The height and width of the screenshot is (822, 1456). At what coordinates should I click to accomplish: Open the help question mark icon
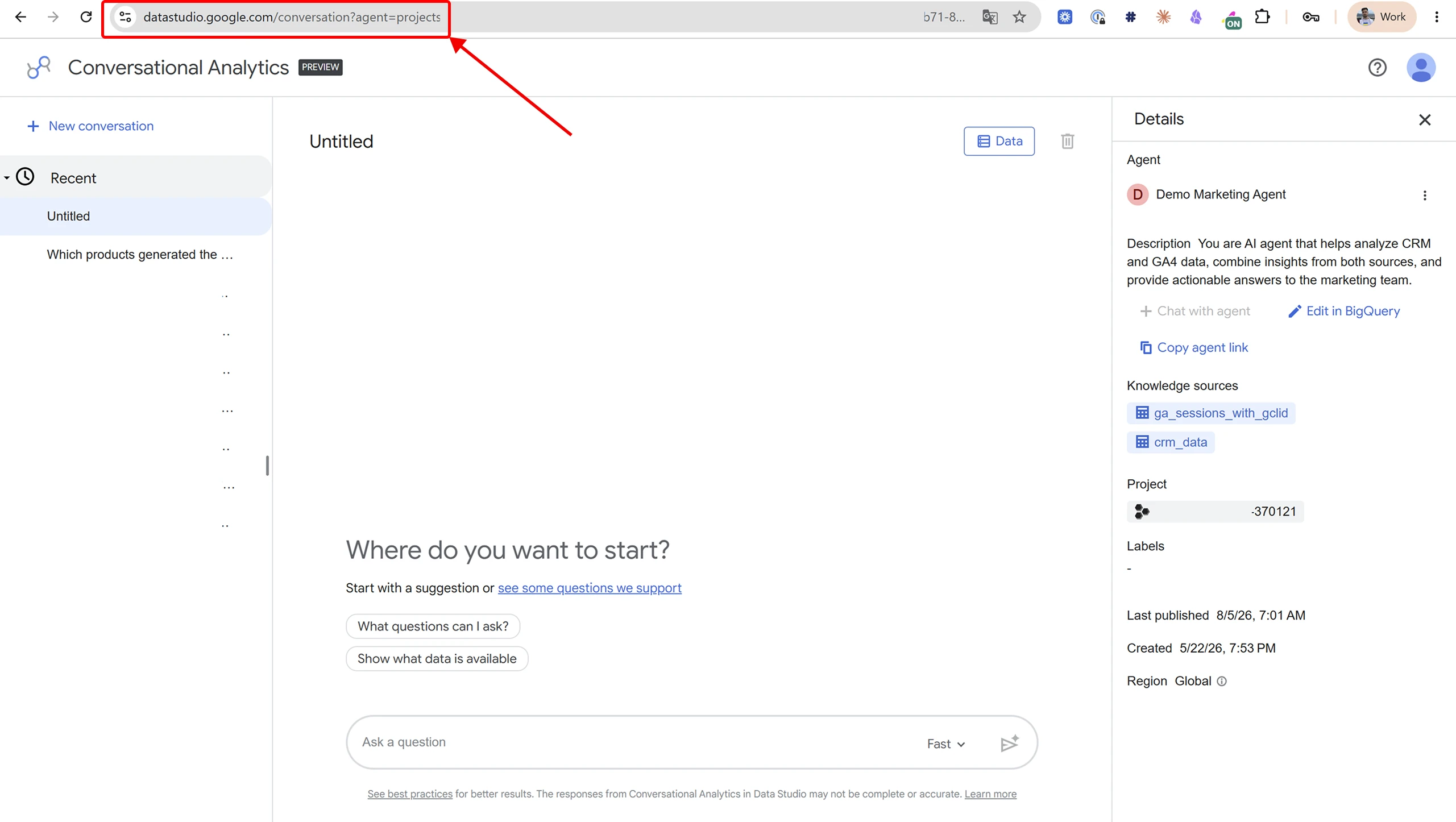click(x=1377, y=68)
